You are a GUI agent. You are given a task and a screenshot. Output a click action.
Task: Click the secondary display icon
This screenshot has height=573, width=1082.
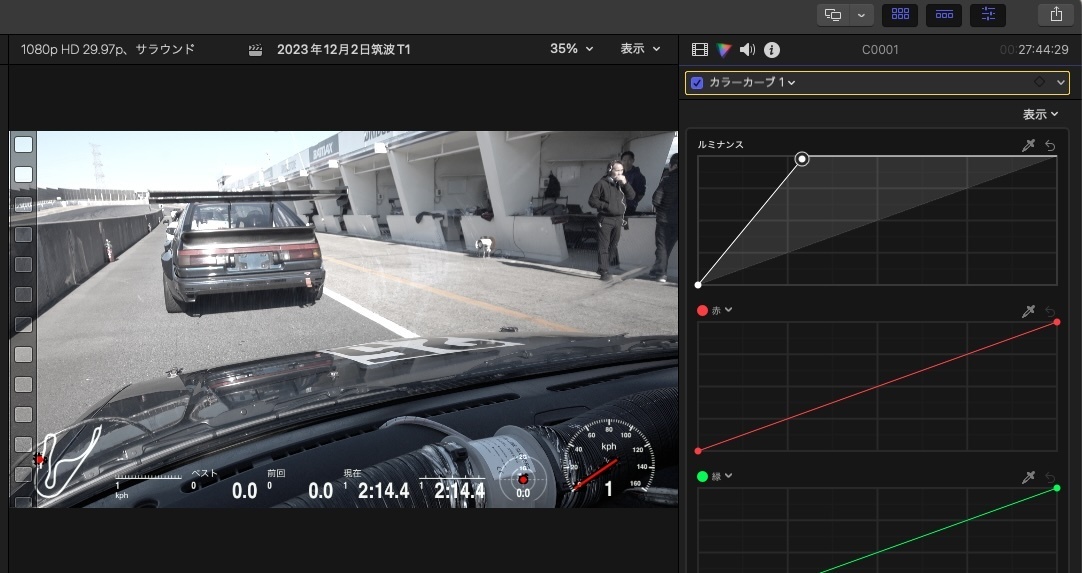(x=834, y=14)
